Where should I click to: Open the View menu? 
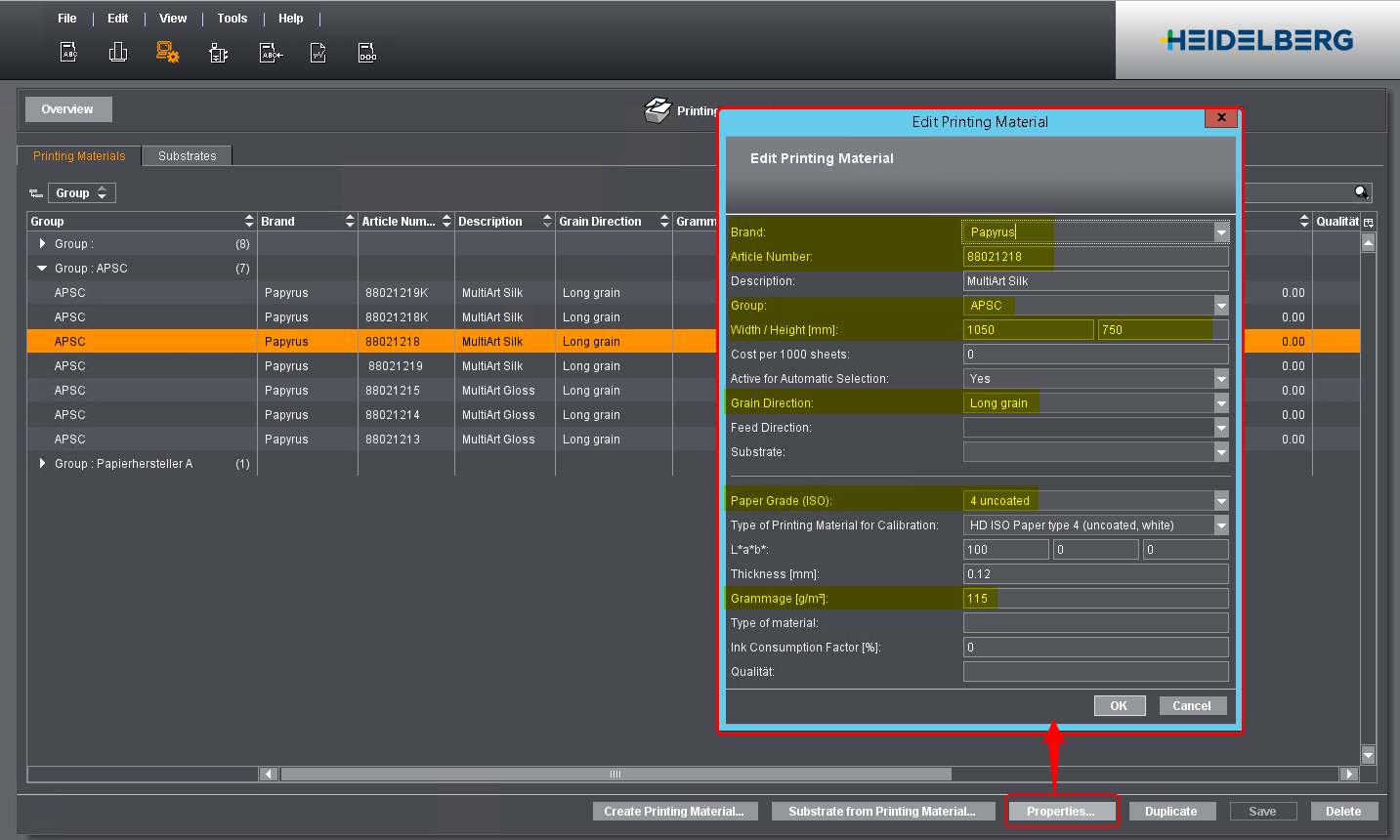tap(173, 19)
